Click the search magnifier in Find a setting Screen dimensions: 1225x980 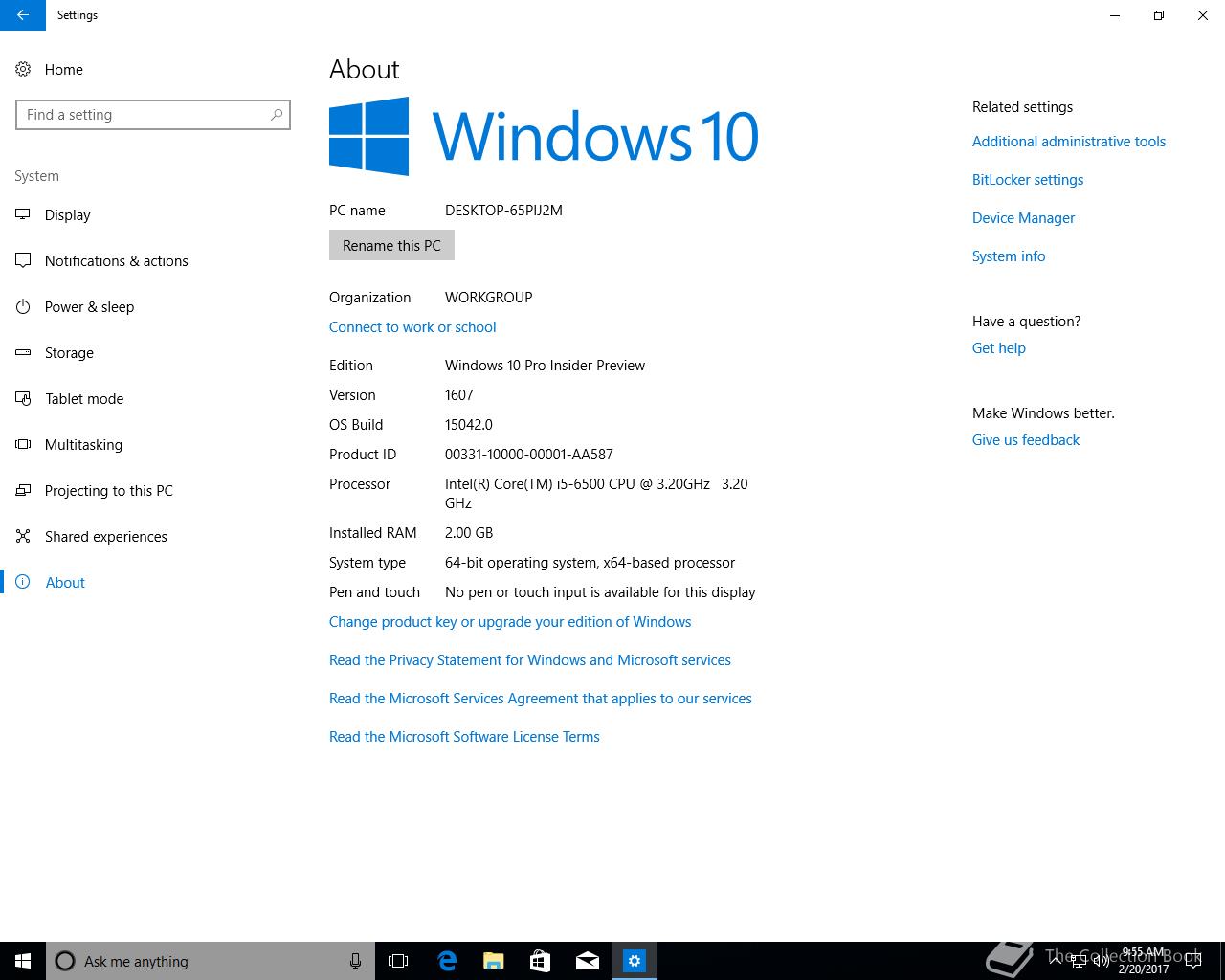(277, 115)
